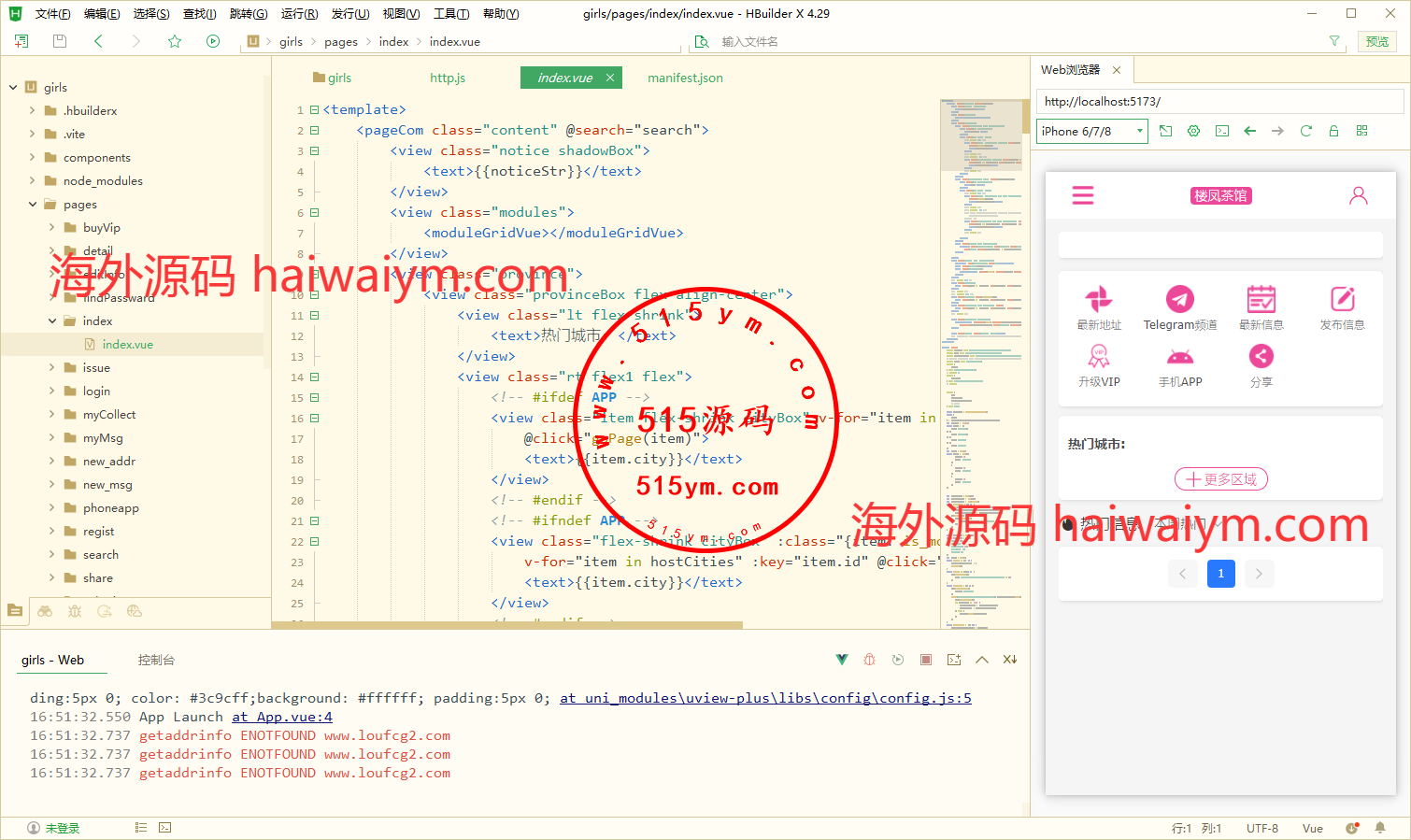The width and height of the screenshot is (1411, 840).
Task: Click the bookmark star icon in toolbar
Action: 175,41
